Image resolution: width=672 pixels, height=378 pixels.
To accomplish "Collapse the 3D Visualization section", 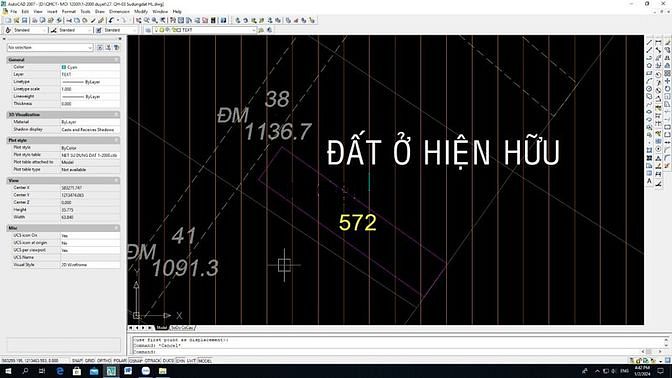I will (x=116, y=114).
